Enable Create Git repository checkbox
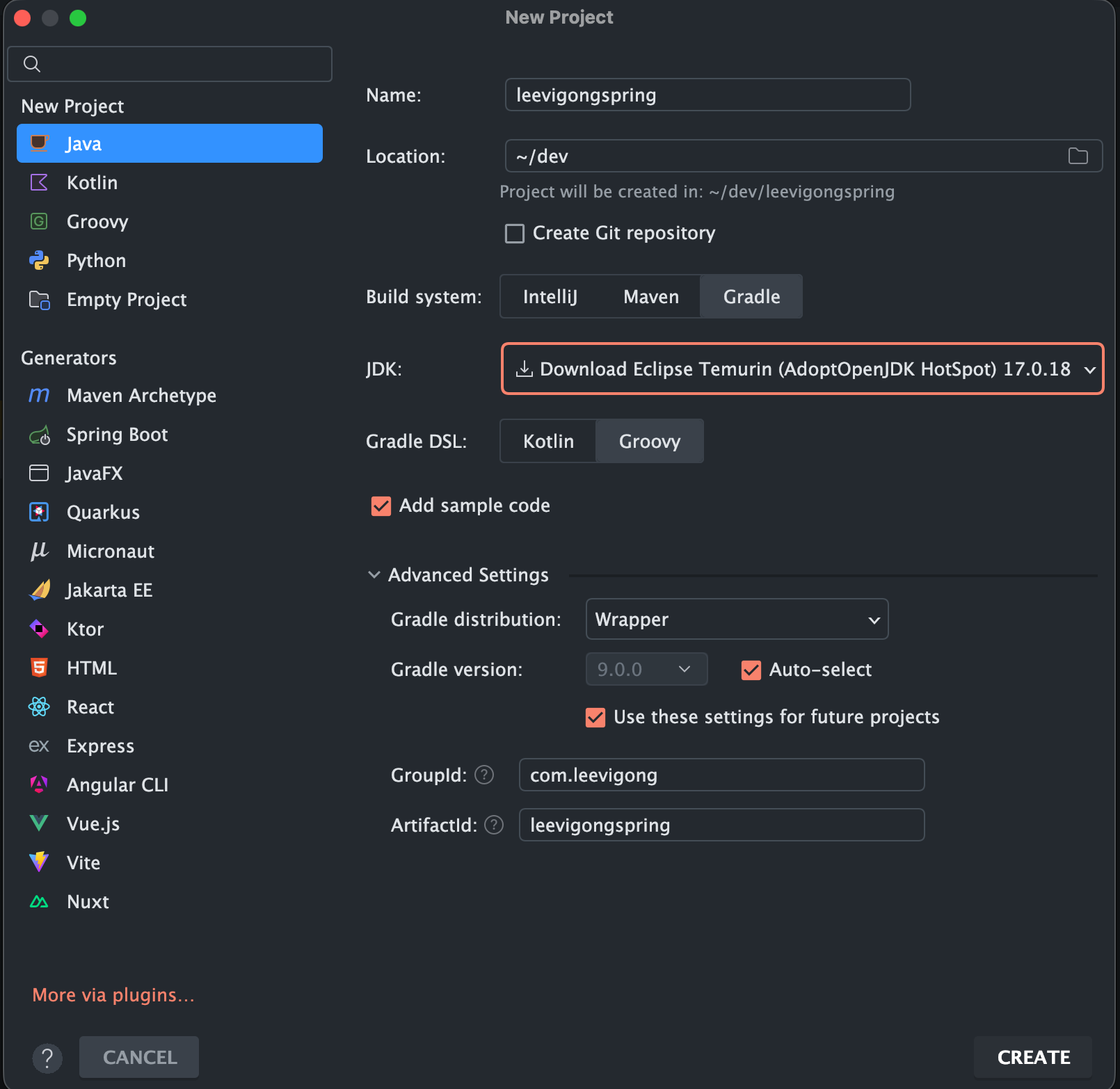 515,234
